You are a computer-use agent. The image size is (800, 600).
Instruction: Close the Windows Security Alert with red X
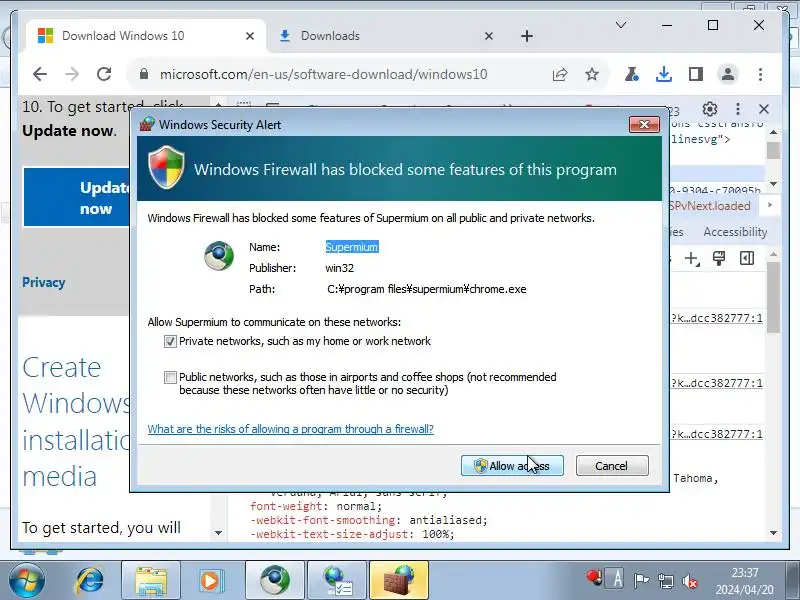tap(644, 124)
